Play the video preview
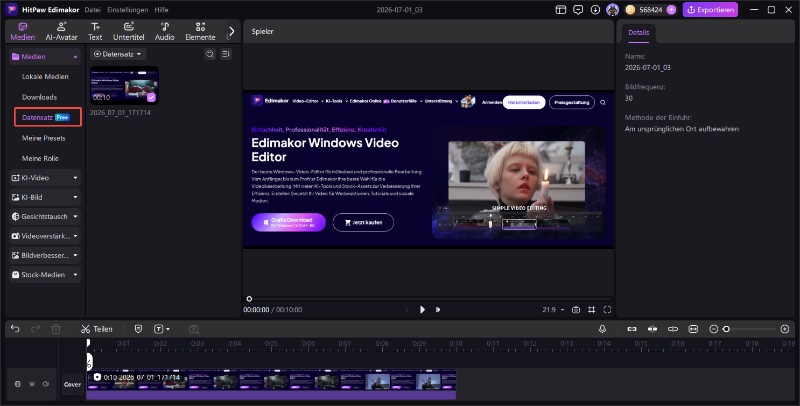The height and width of the screenshot is (406, 800). tap(422, 310)
